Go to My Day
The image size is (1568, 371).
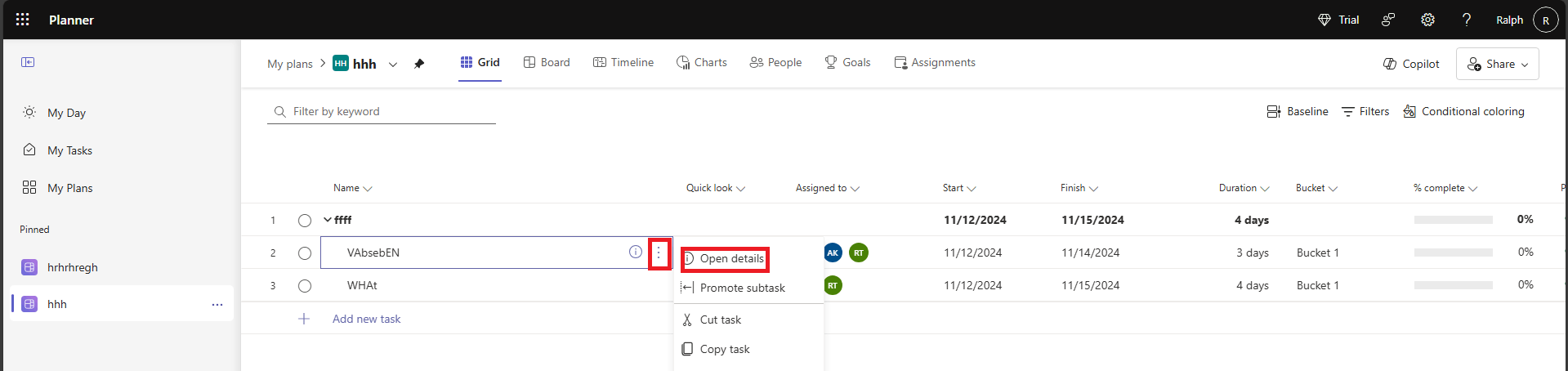point(66,113)
